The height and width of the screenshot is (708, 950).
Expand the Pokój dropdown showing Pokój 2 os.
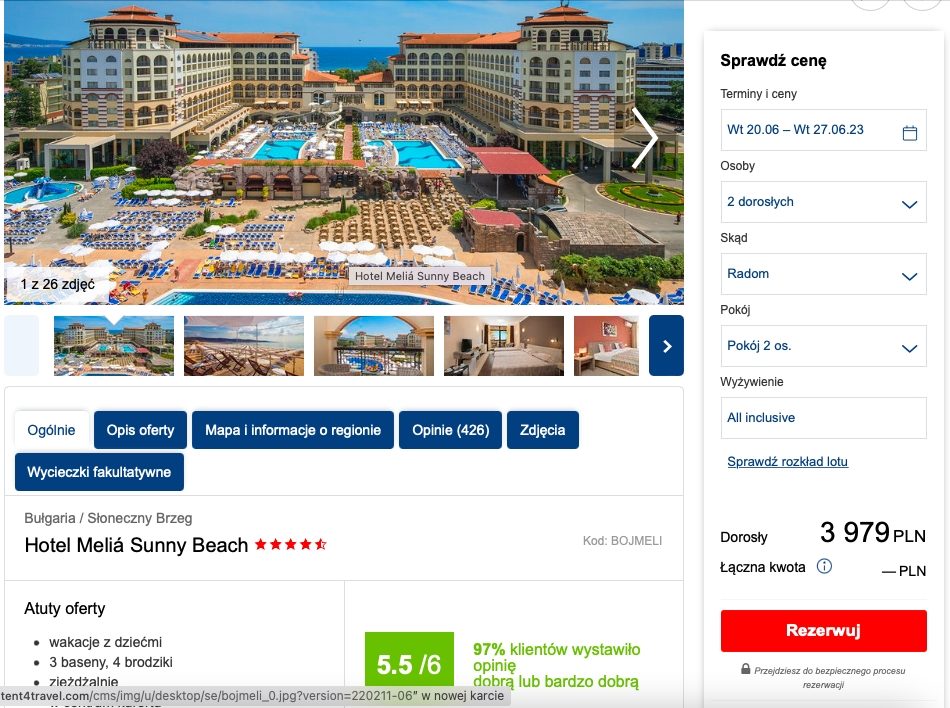coord(823,346)
